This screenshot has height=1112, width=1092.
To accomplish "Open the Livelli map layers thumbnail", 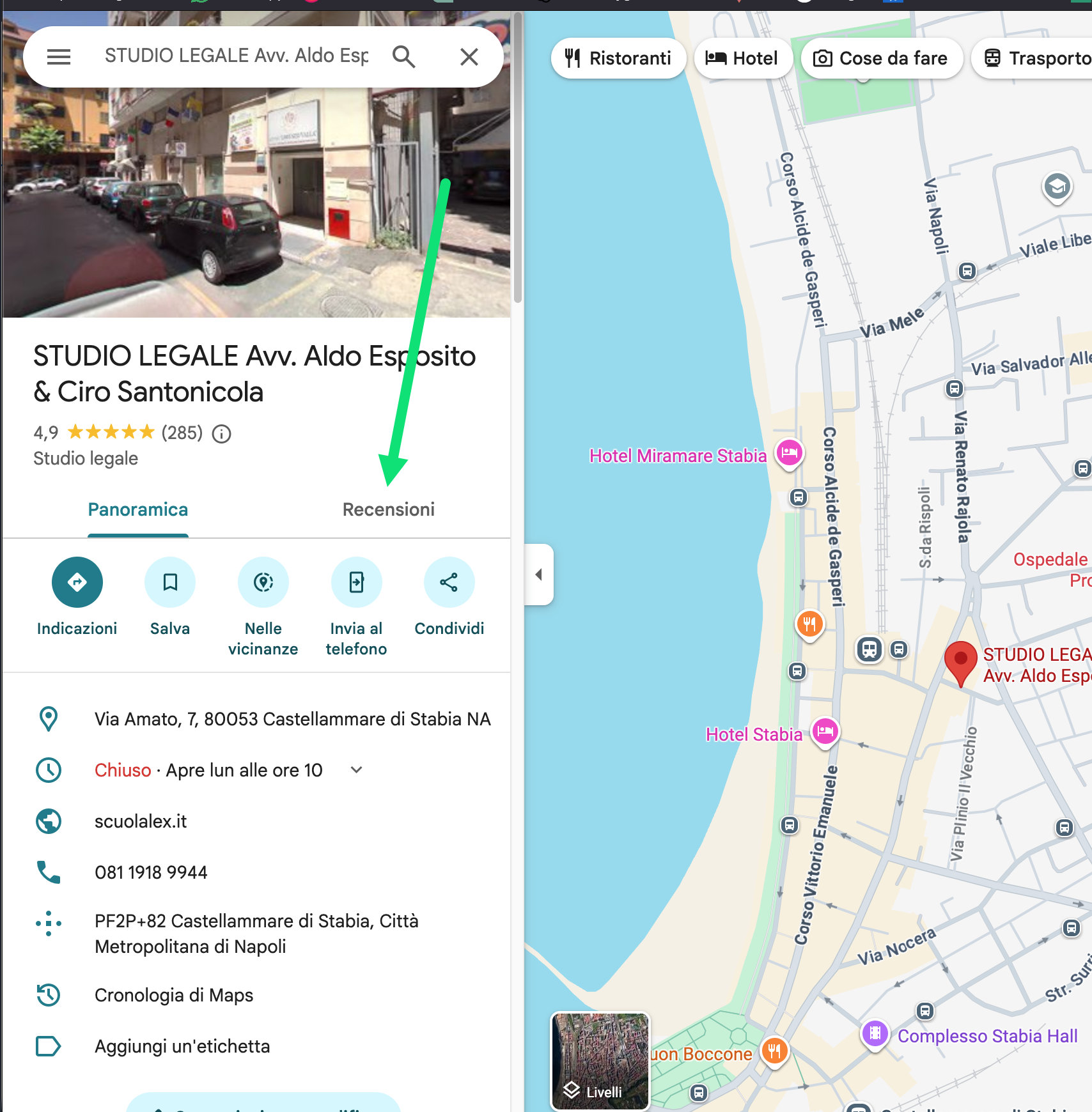I will pos(600,1061).
